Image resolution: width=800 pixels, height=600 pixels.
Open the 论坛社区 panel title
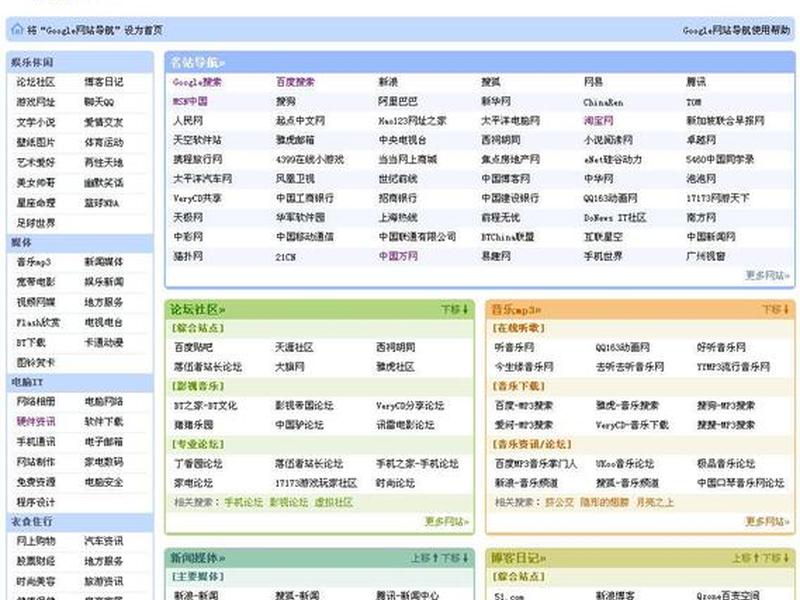click(x=197, y=310)
